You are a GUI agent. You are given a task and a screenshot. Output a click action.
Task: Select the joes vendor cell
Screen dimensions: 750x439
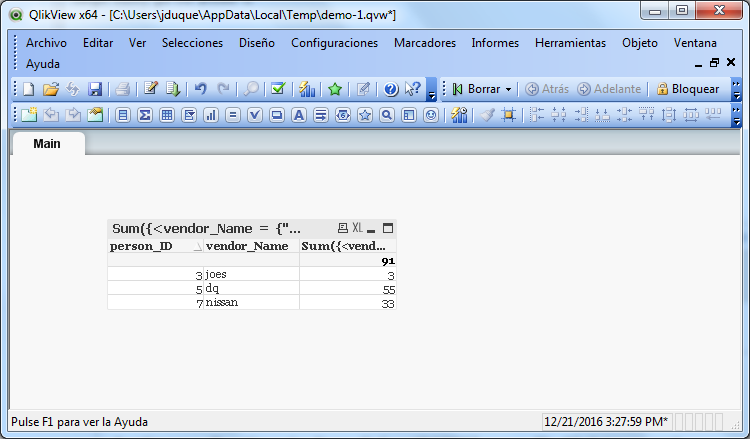click(251, 274)
